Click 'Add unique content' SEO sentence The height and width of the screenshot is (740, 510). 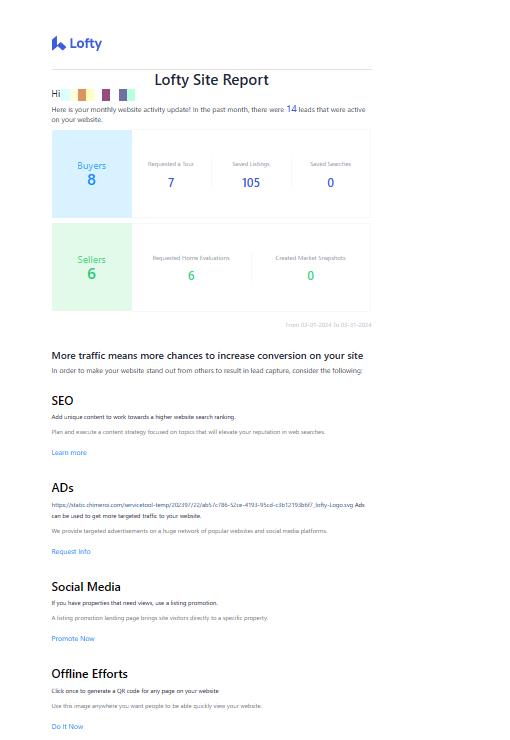click(143, 417)
